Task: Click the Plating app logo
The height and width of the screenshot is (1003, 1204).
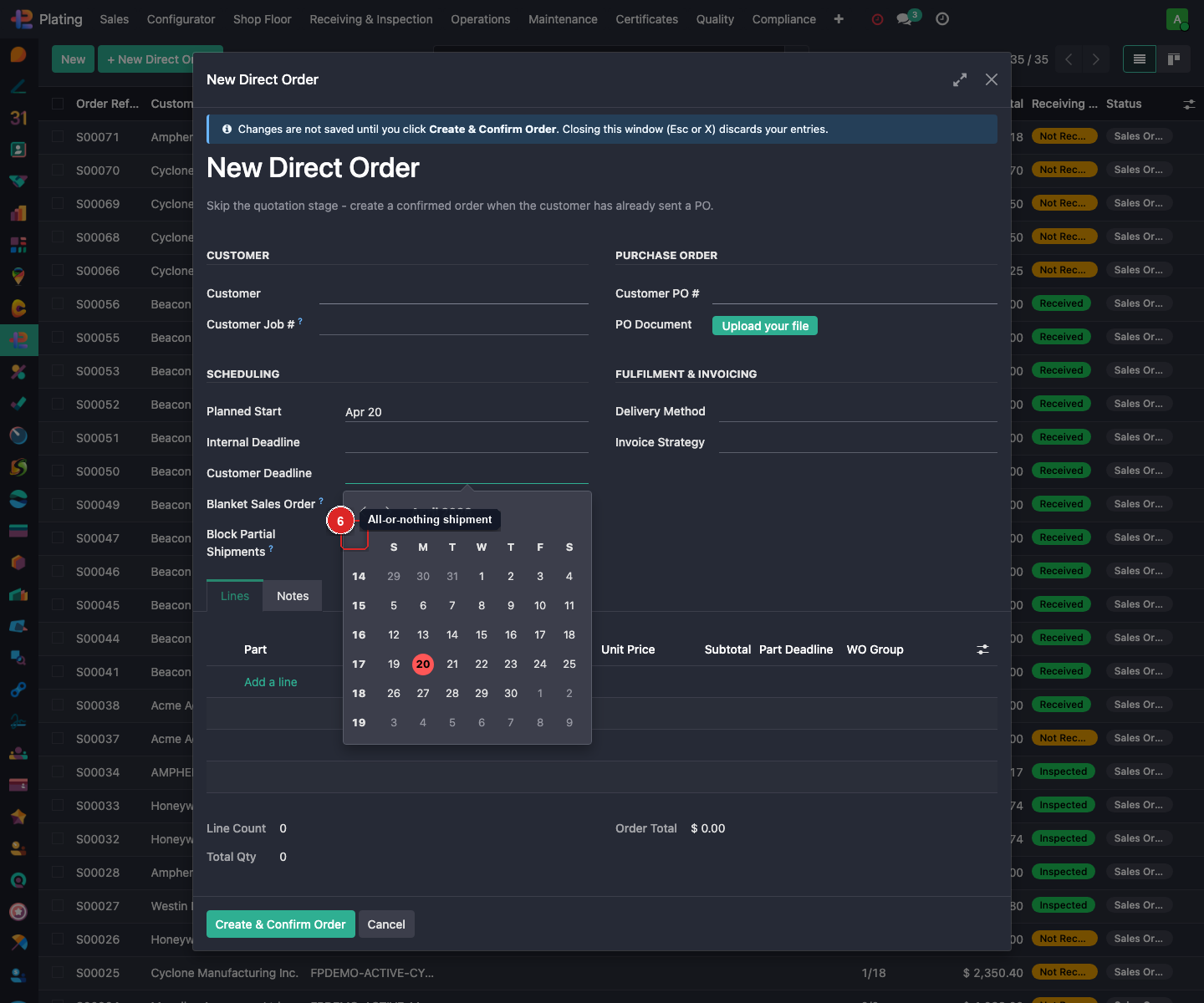Action: coord(23,19)
